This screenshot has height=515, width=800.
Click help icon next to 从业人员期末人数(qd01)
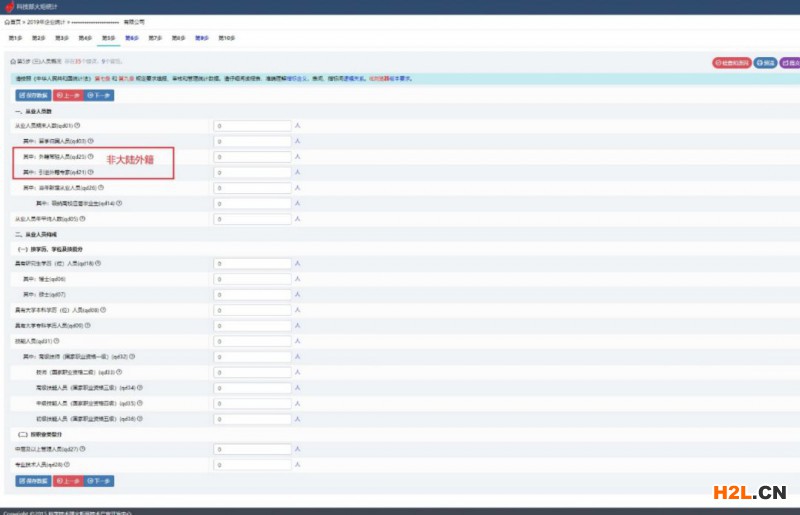pos(77,125)
